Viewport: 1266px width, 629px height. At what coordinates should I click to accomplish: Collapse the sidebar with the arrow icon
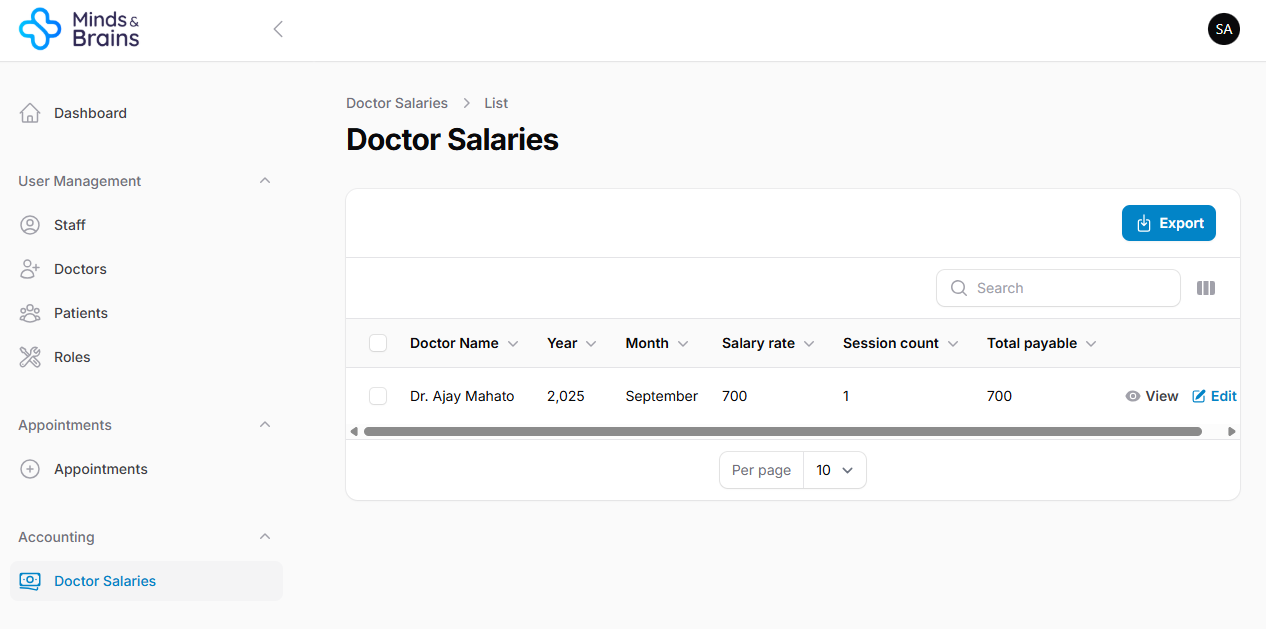pos(278,29)
